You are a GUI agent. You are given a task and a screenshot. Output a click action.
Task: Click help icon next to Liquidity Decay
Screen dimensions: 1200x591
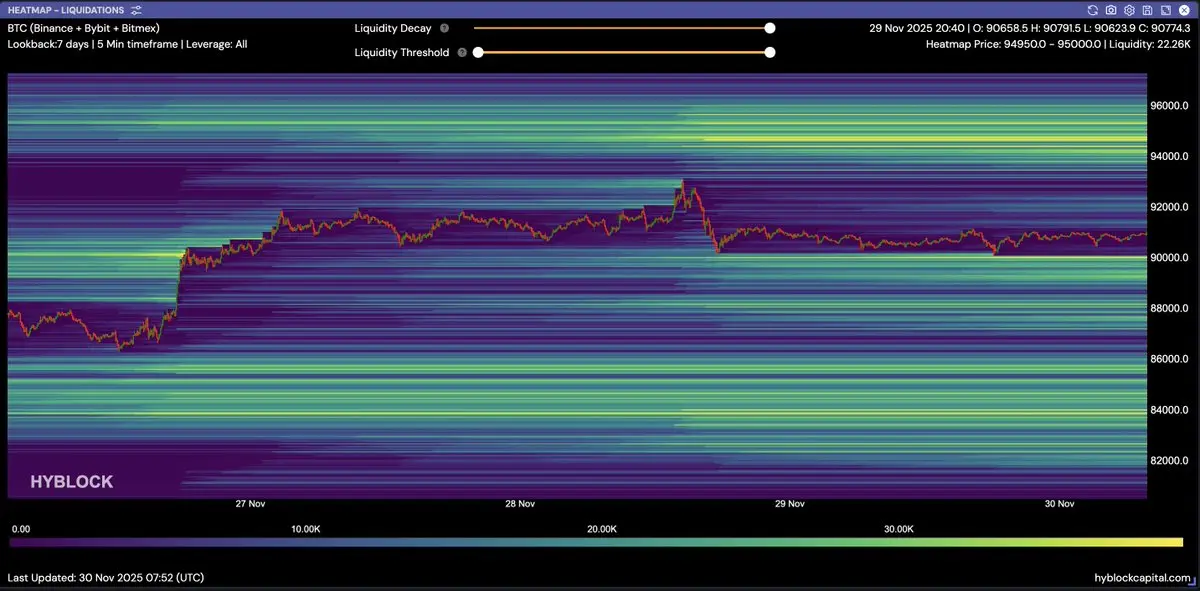coord(444,29)
